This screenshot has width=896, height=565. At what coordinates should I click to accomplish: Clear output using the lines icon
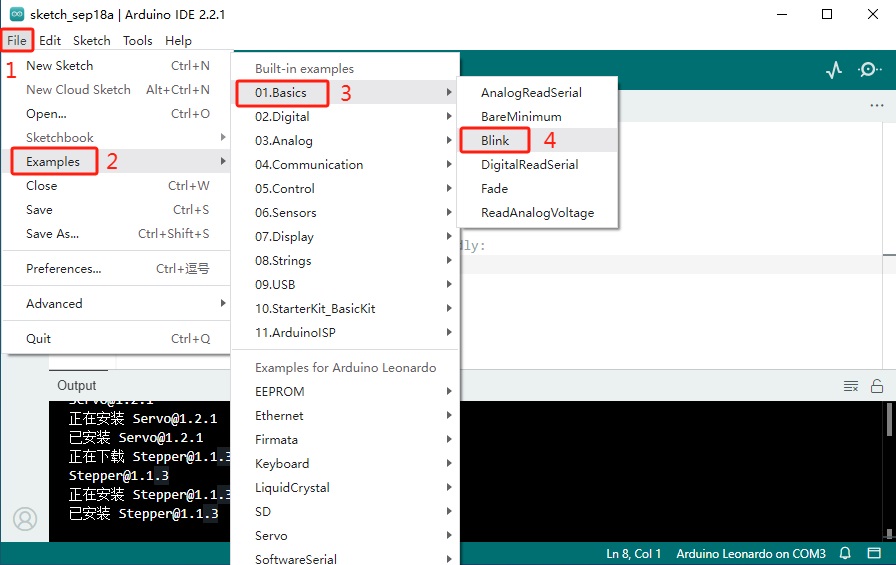point(851,386)
